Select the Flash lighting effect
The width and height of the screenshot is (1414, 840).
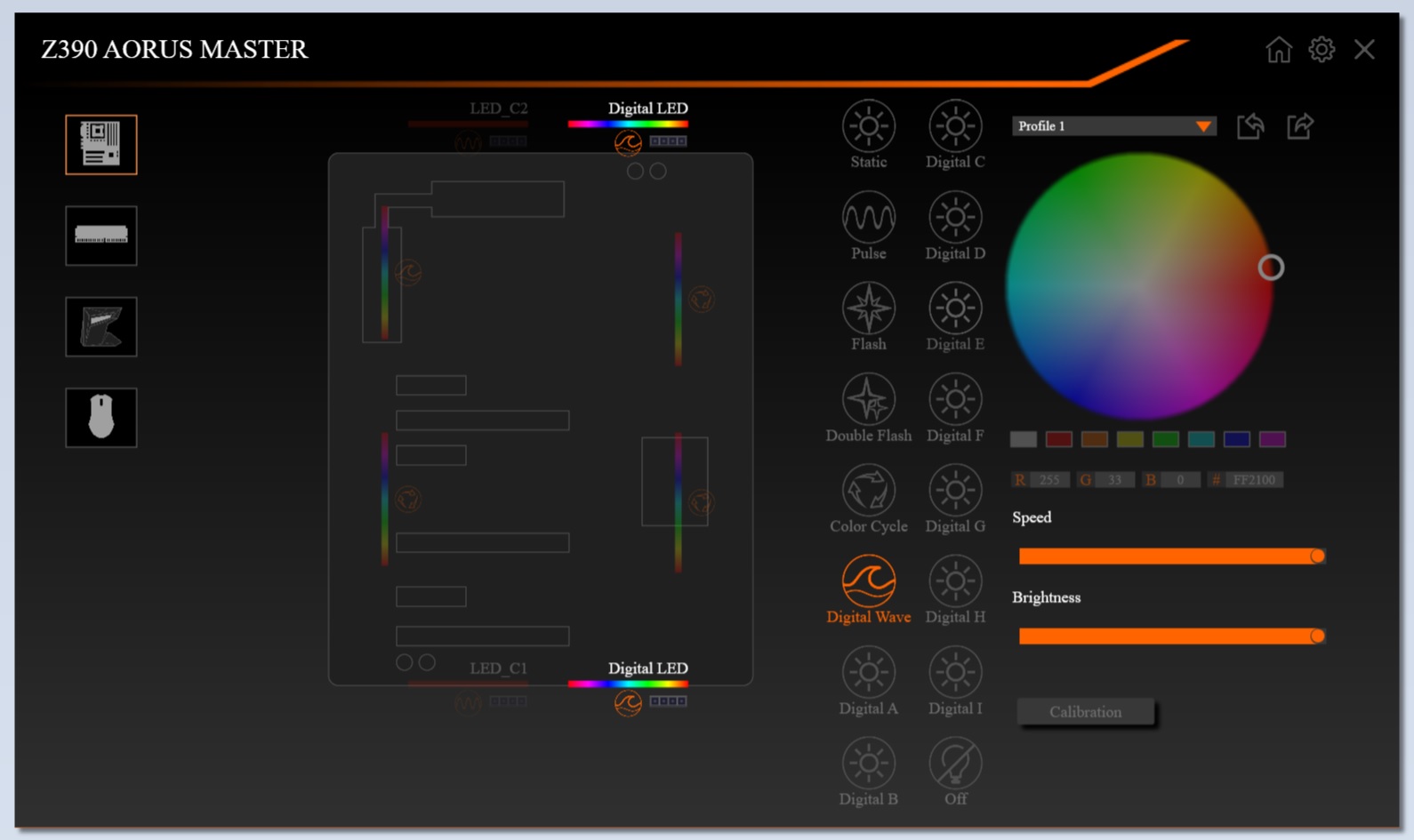[x=868, y=308]
